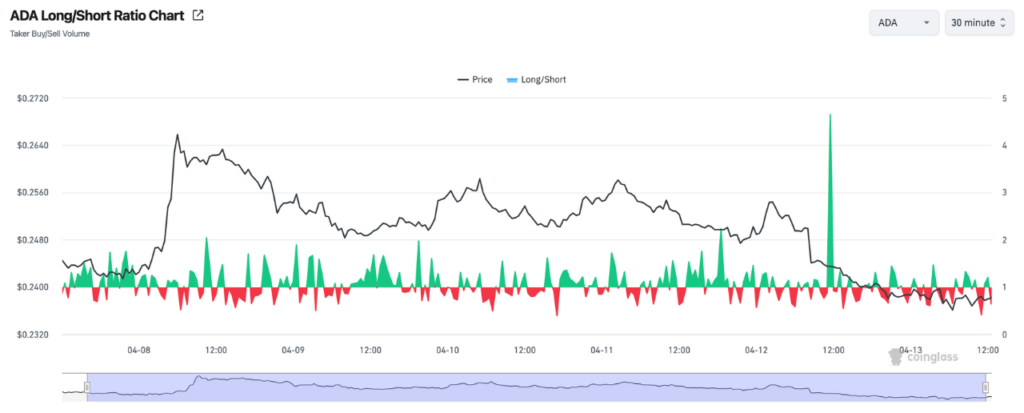Click the price peak near 04-08
The image size is (1024, 413).
click(x=177, y=135)
